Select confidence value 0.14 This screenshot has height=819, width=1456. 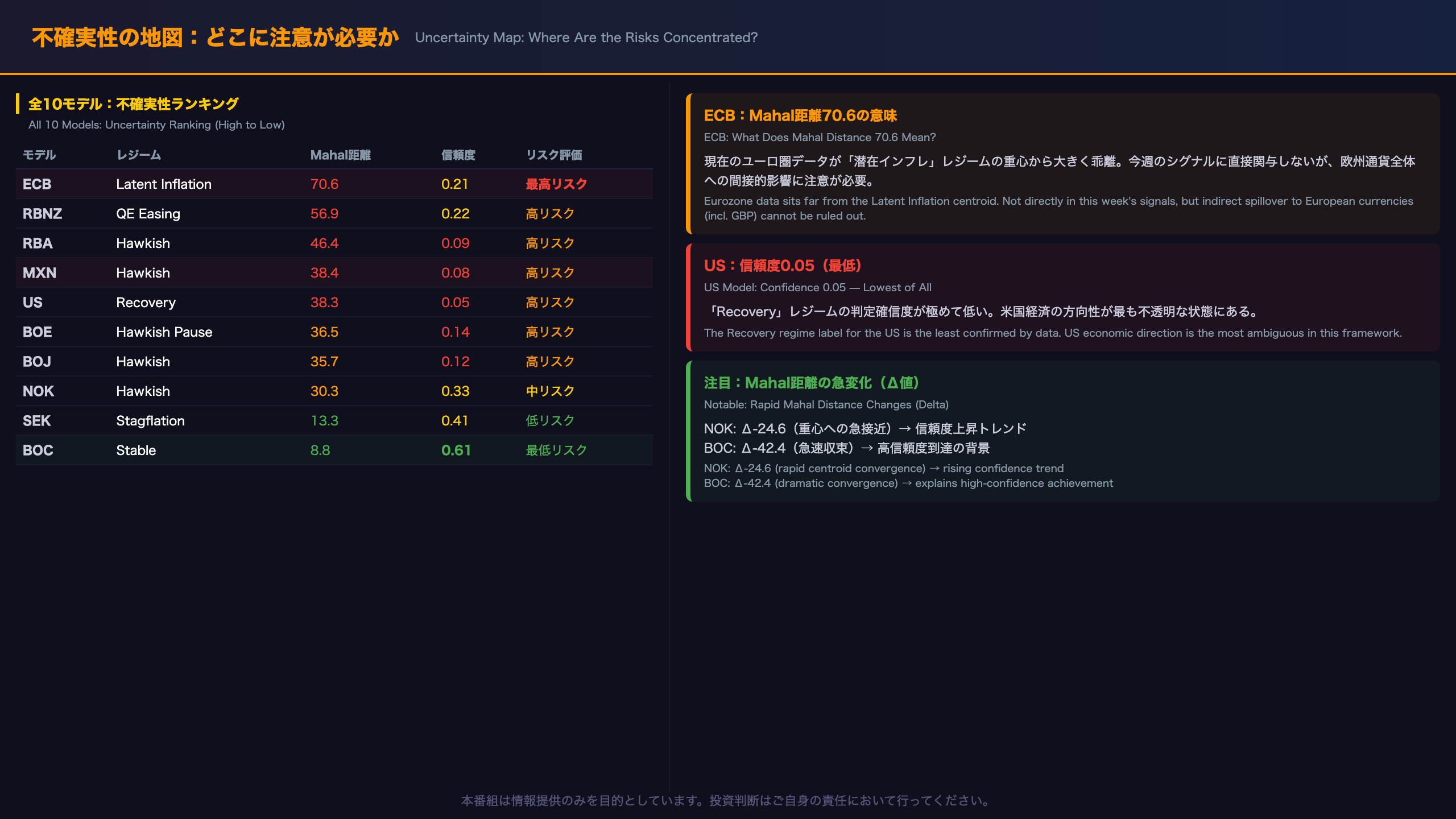456,332
